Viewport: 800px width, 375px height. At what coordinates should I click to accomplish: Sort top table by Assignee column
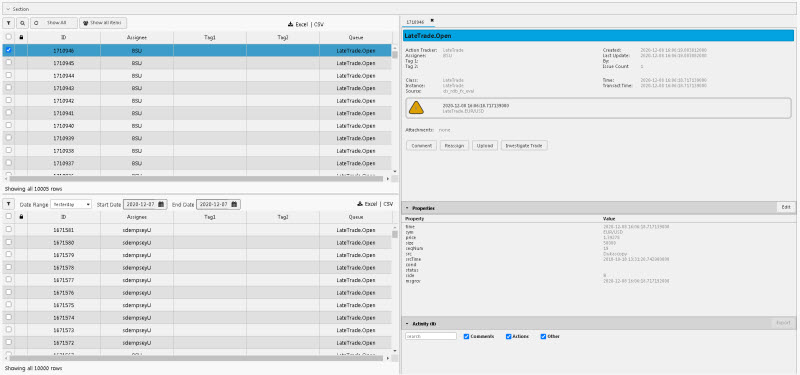click(x=137, y=37)
